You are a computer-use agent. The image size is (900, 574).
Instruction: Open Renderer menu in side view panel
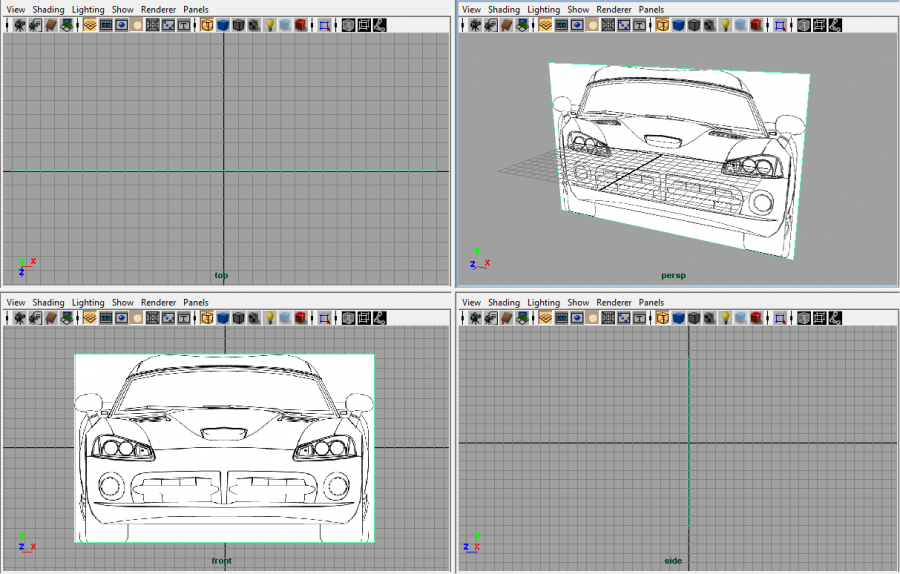614,302
